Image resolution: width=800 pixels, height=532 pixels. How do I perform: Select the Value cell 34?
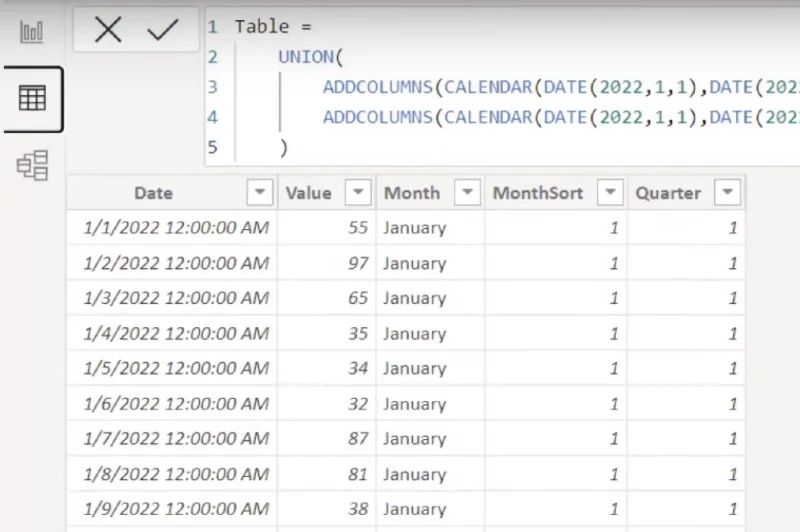[x=327, y=368]
